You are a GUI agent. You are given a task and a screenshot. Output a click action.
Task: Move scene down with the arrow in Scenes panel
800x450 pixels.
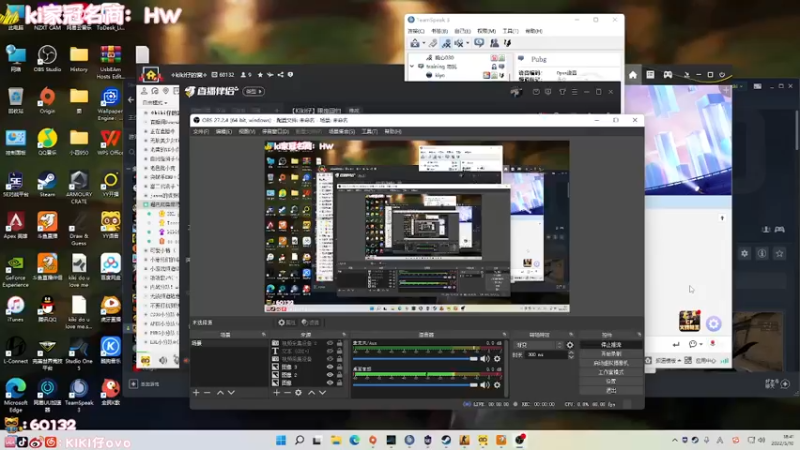(231, 393)
